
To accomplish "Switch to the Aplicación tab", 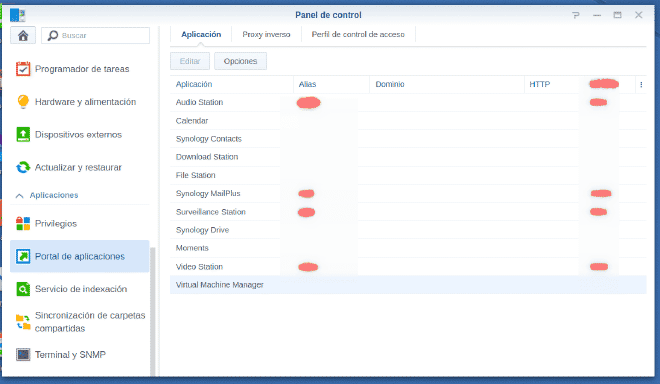I will 201,35.
